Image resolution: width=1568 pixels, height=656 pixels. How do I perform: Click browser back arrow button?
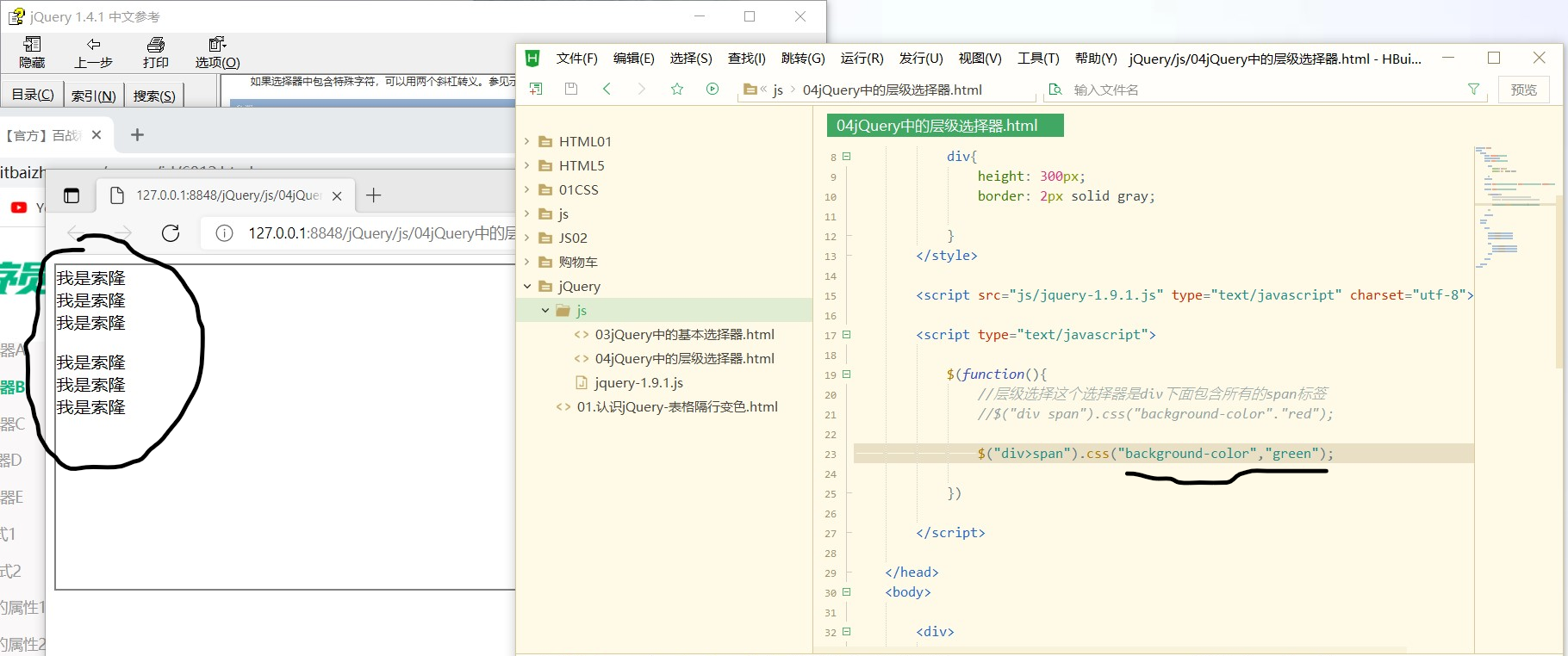[74, 233]
